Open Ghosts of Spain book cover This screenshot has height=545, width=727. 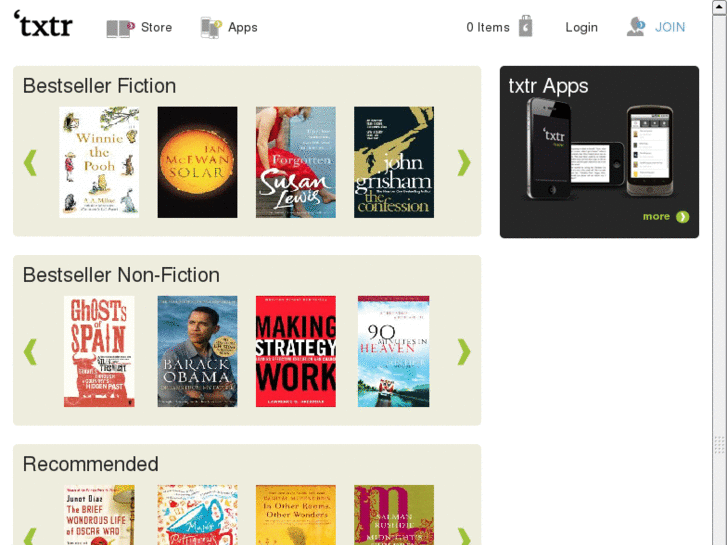click(x=99, y=351)
